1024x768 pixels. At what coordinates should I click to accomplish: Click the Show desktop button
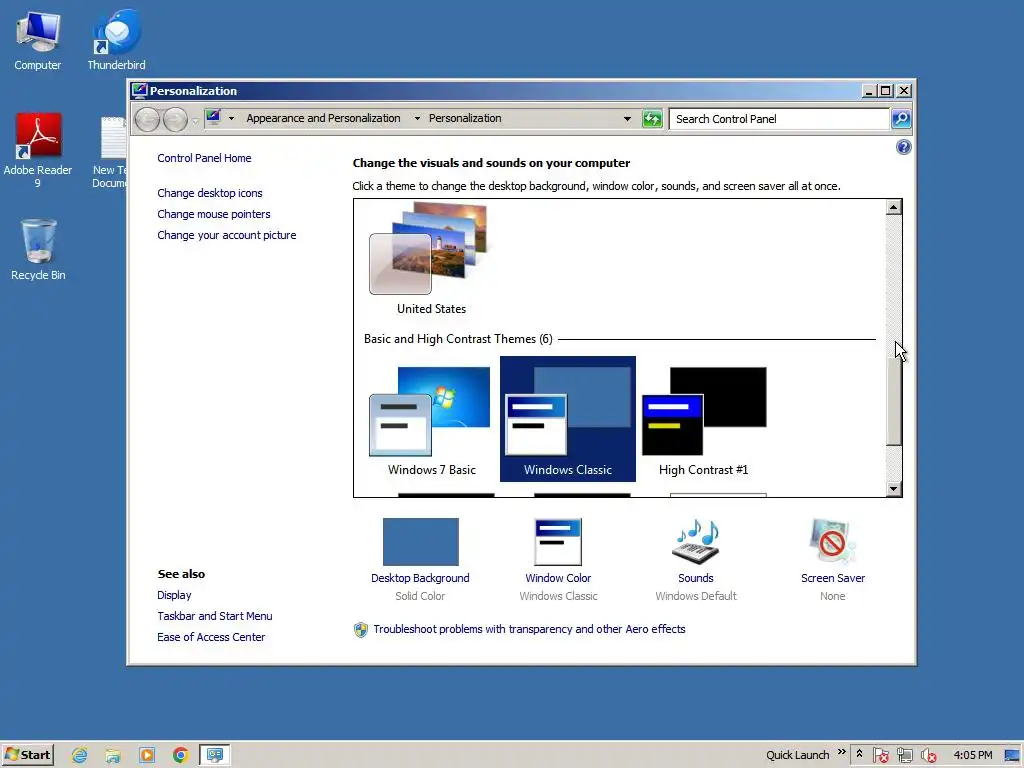(x=1012, y=756)
